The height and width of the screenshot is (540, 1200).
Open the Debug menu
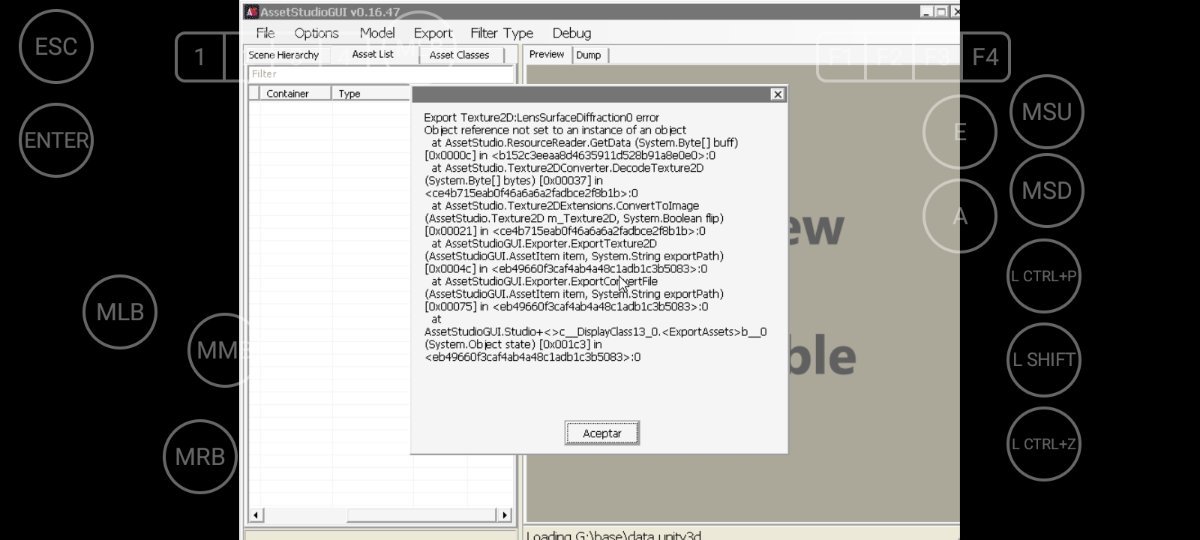[571, 33]
